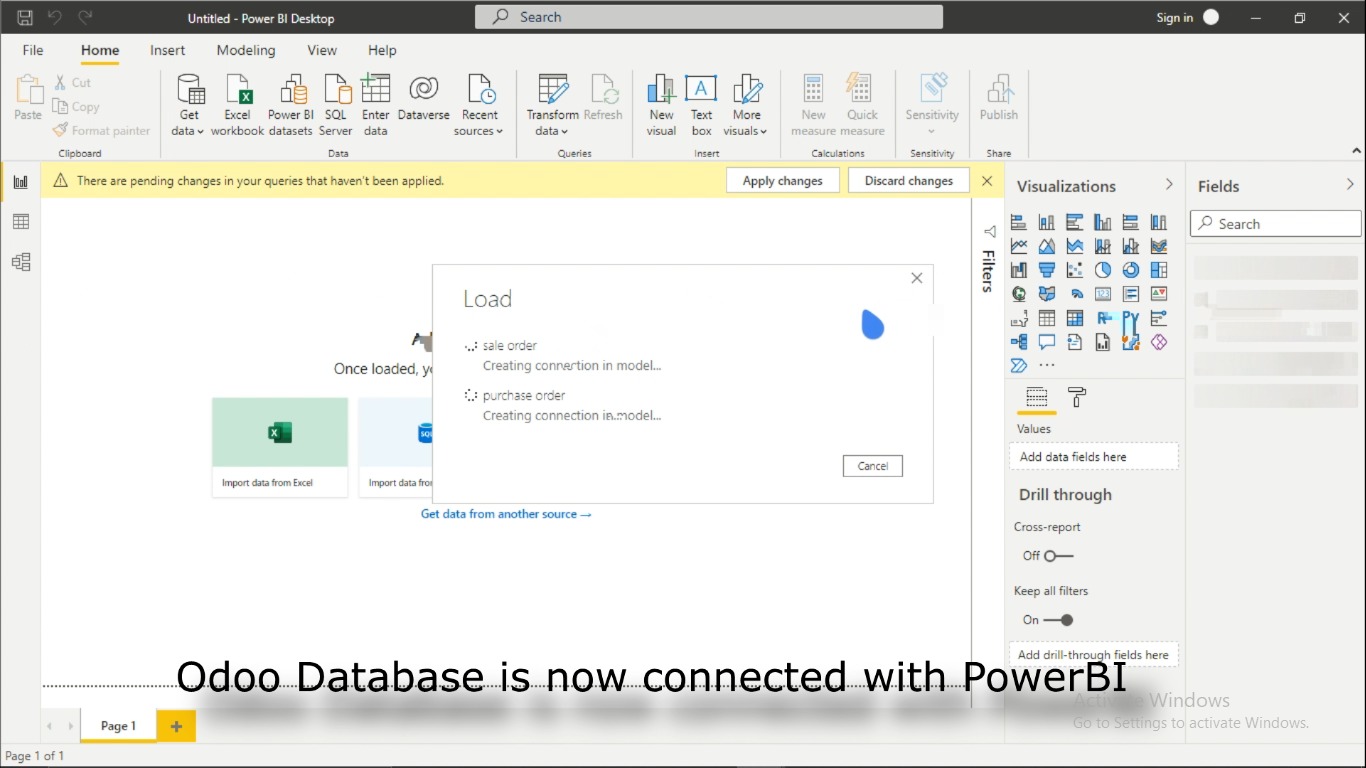This screenshot has height=768, width=1366.
Task: Select the line chart visual
Action: click(x=1019, y=246)
